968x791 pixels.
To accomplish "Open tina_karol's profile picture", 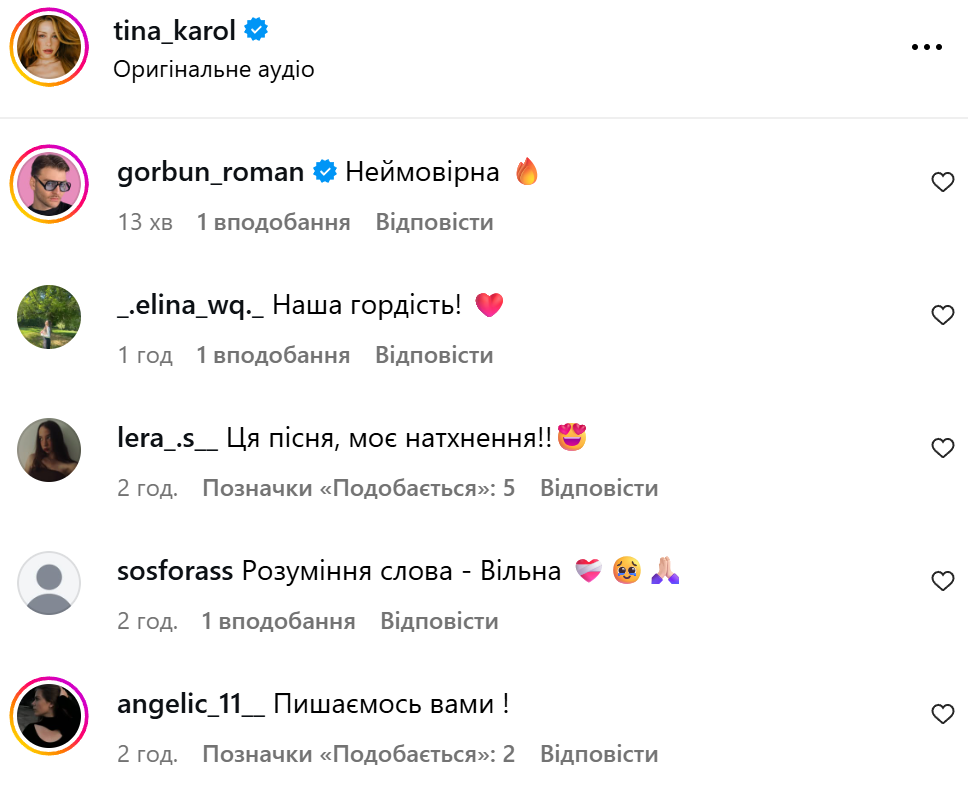I will [x=49, y=48].
